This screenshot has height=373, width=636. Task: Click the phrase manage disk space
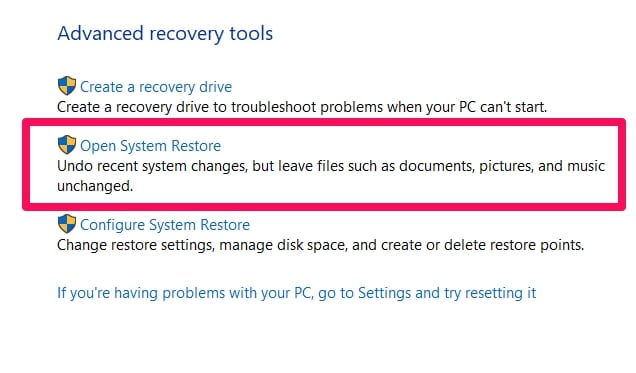coord(283,245)
